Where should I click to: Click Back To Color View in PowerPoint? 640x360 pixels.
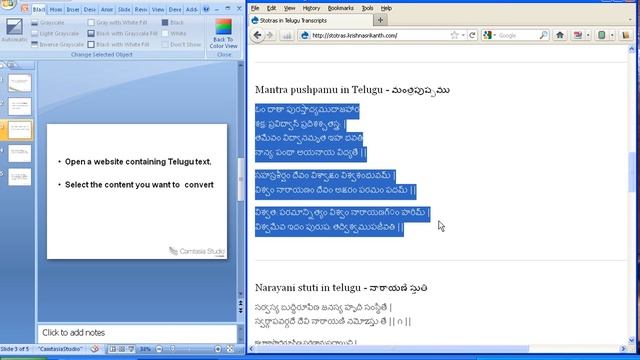click(223, 33)
